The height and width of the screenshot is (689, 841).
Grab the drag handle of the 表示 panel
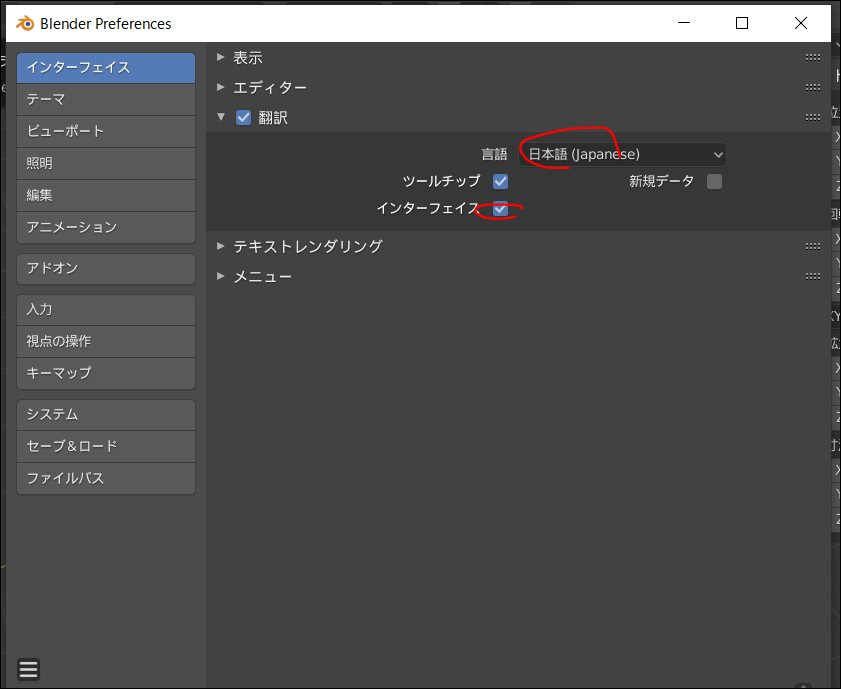[813, 57]
